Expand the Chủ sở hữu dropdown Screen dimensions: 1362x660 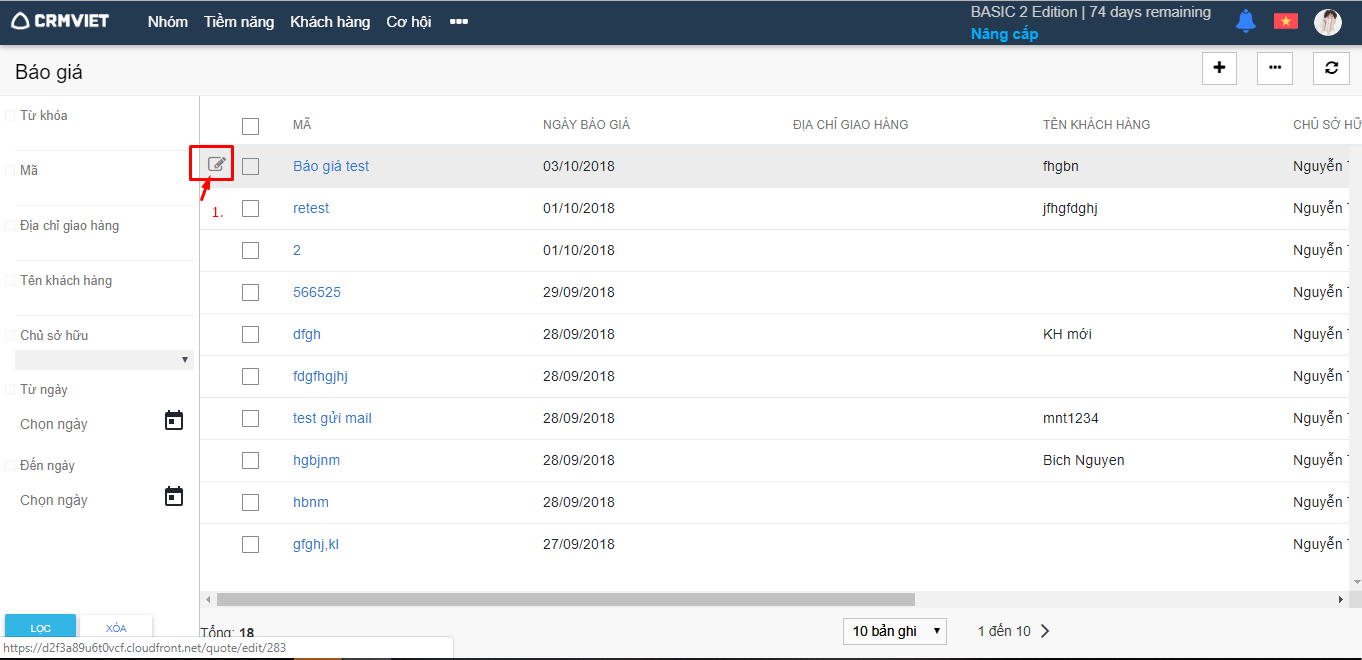[104, 360]
